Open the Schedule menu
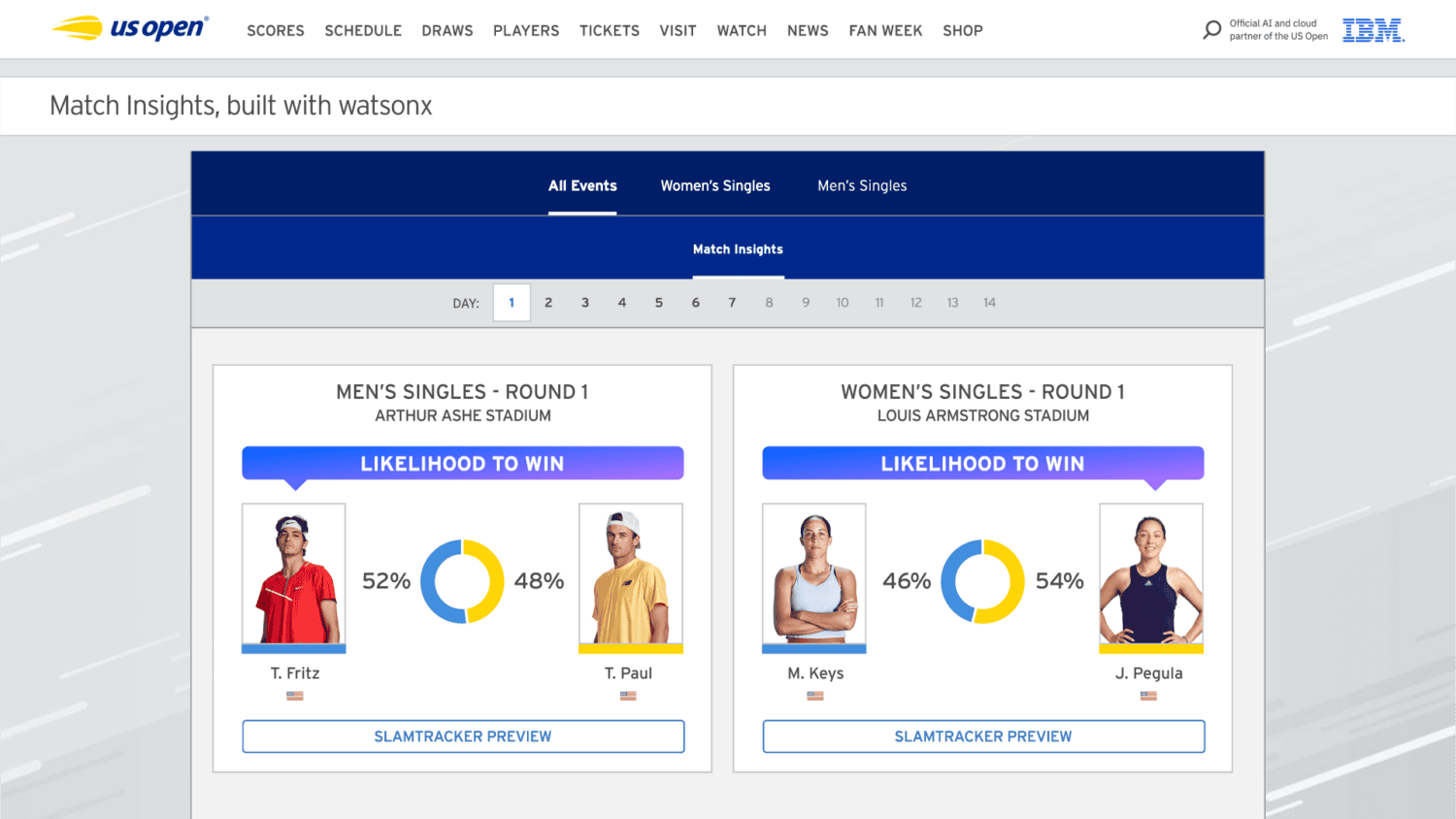 pyautogui.click(x=363, y=31)
